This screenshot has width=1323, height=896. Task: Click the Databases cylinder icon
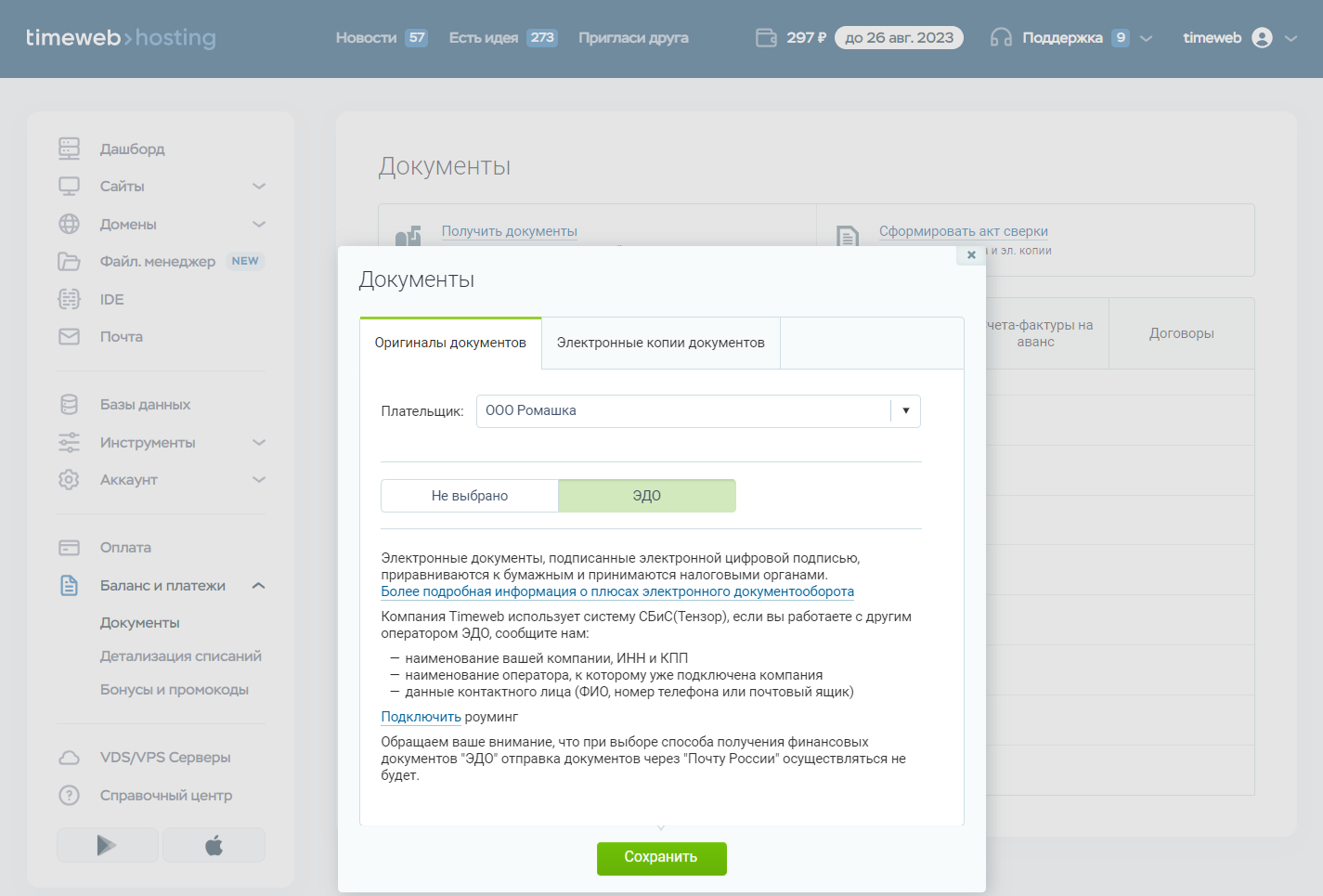(70, 405)
